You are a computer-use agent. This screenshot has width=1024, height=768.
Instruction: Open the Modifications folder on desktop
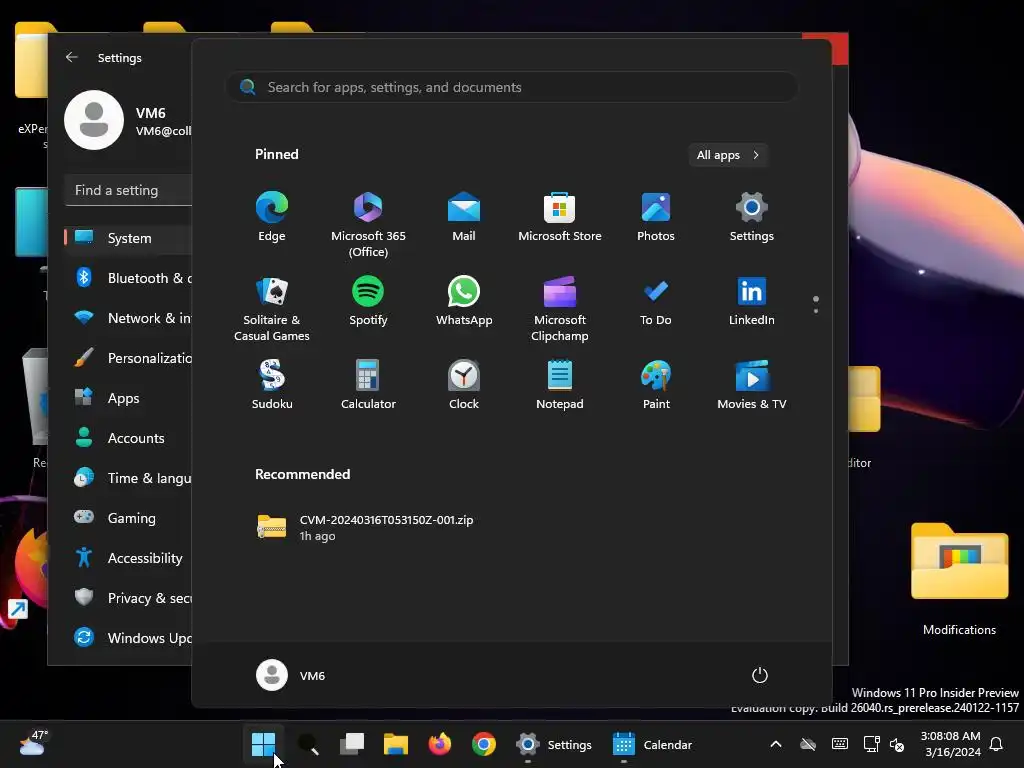959,578
